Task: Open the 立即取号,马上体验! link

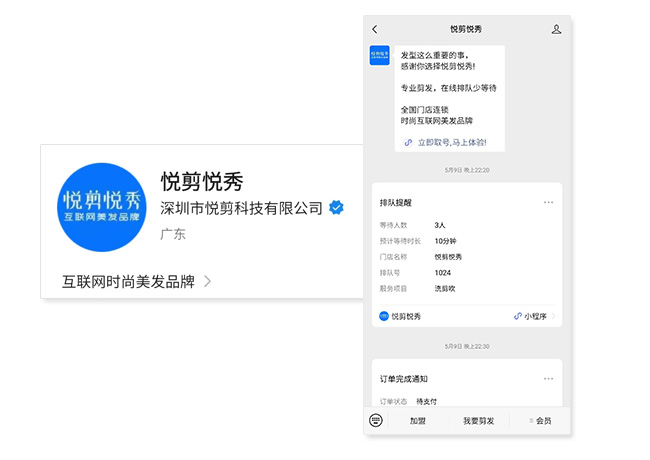Action: tap(452, 143)
